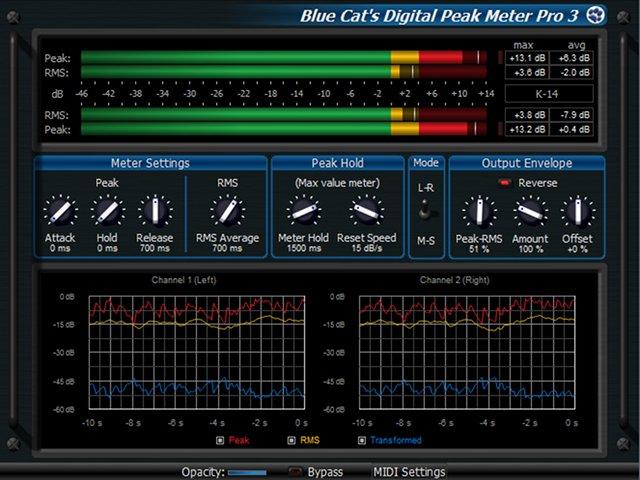Click the RMS Average knob
This screenshot has width=640, height=480.
(227, 211)
